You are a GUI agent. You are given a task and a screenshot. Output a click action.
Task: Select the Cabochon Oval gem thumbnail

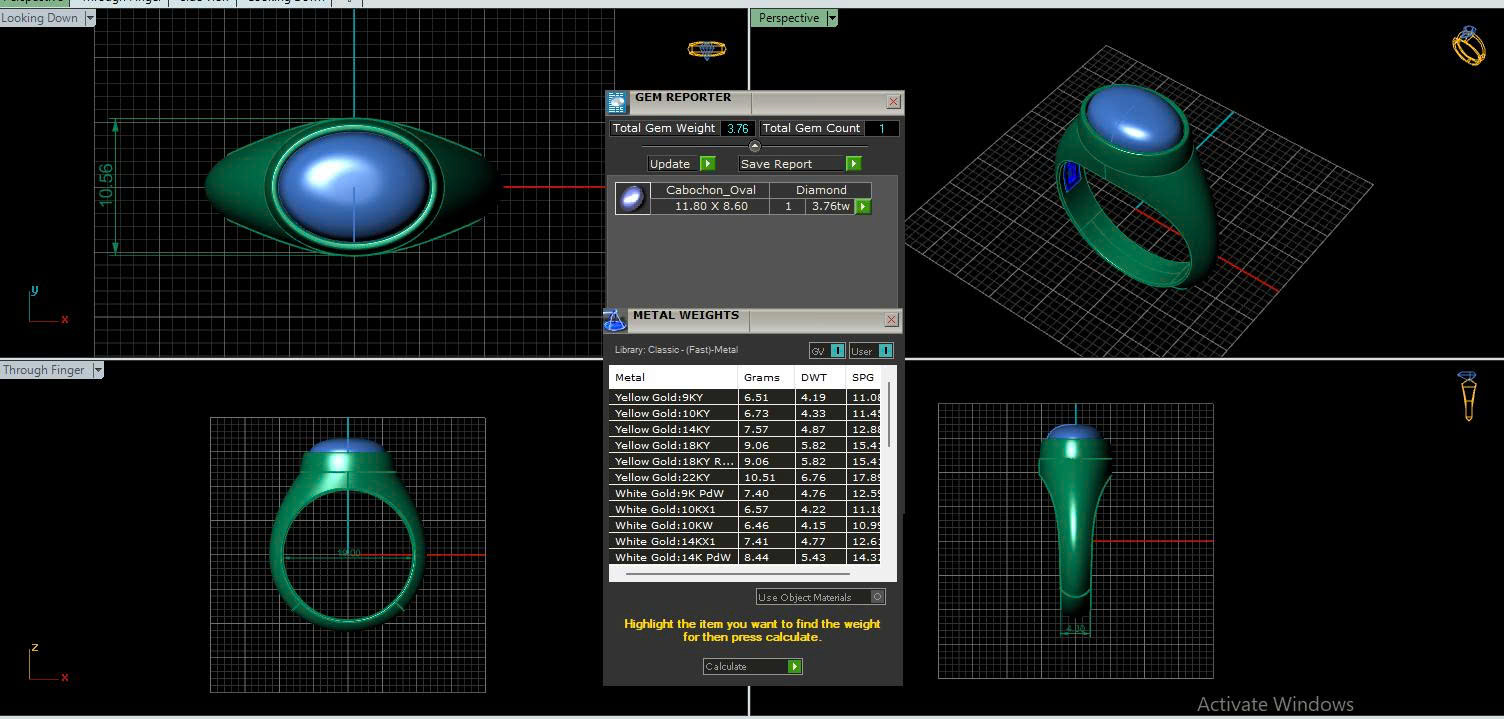[630, 198]
